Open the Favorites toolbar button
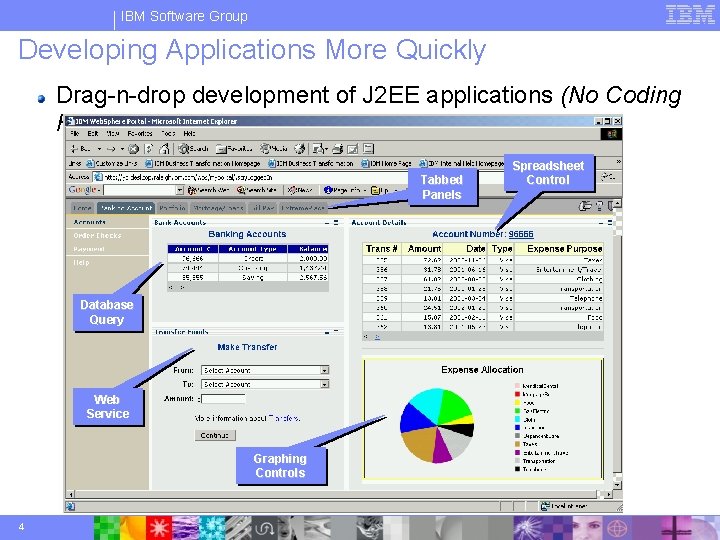720x540 pixels. 234,149
